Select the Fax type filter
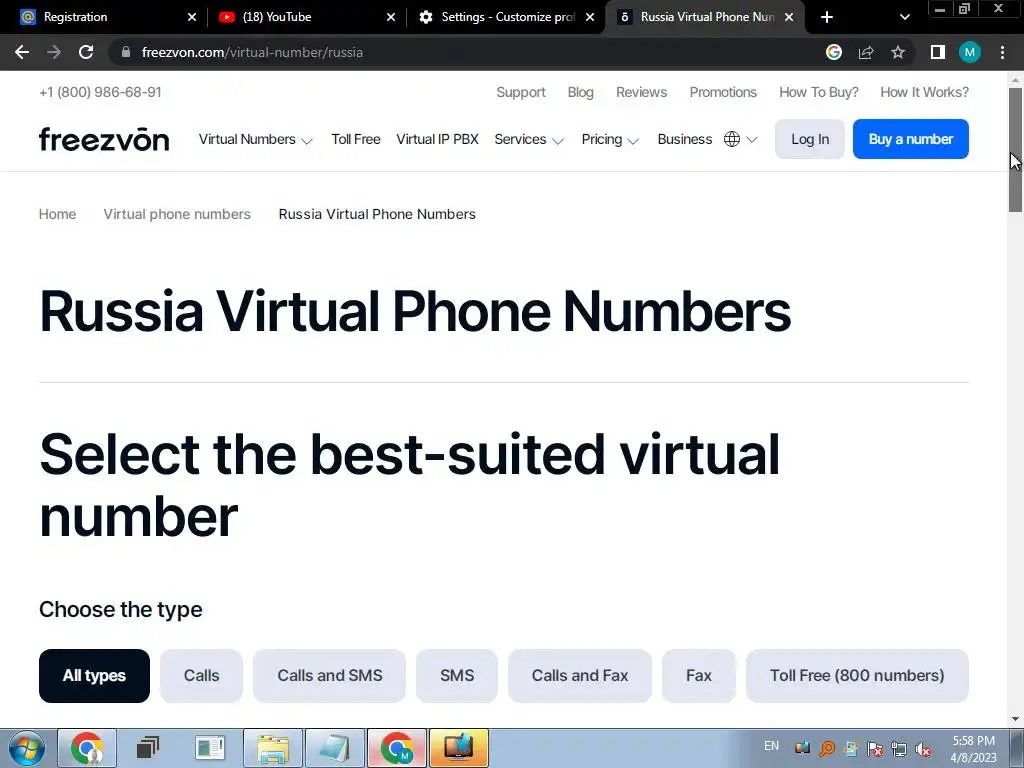 pyautogui.click(x=699, y=676)
